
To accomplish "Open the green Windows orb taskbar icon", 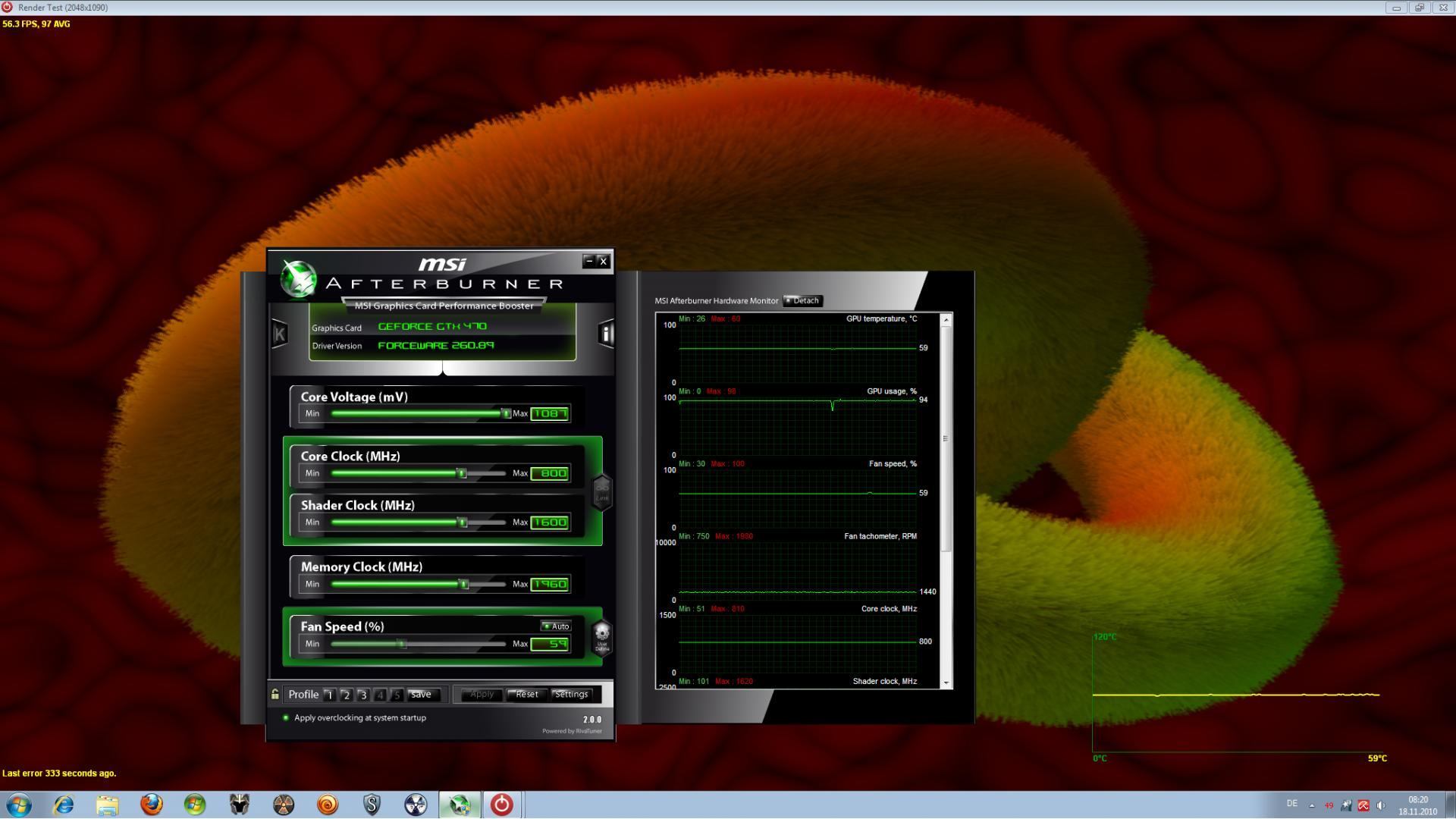I will coord(195,805).
